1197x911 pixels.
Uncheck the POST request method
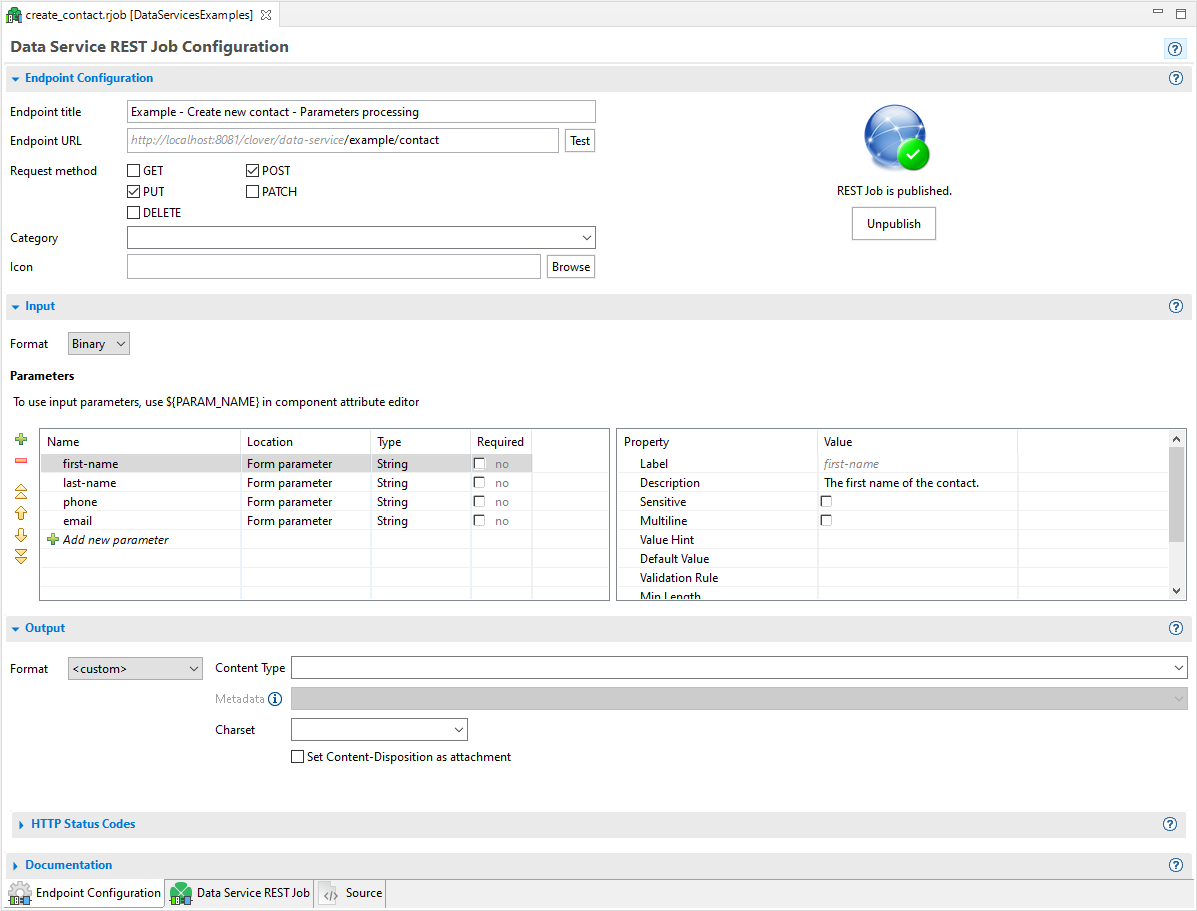click(x=253, y=171)
